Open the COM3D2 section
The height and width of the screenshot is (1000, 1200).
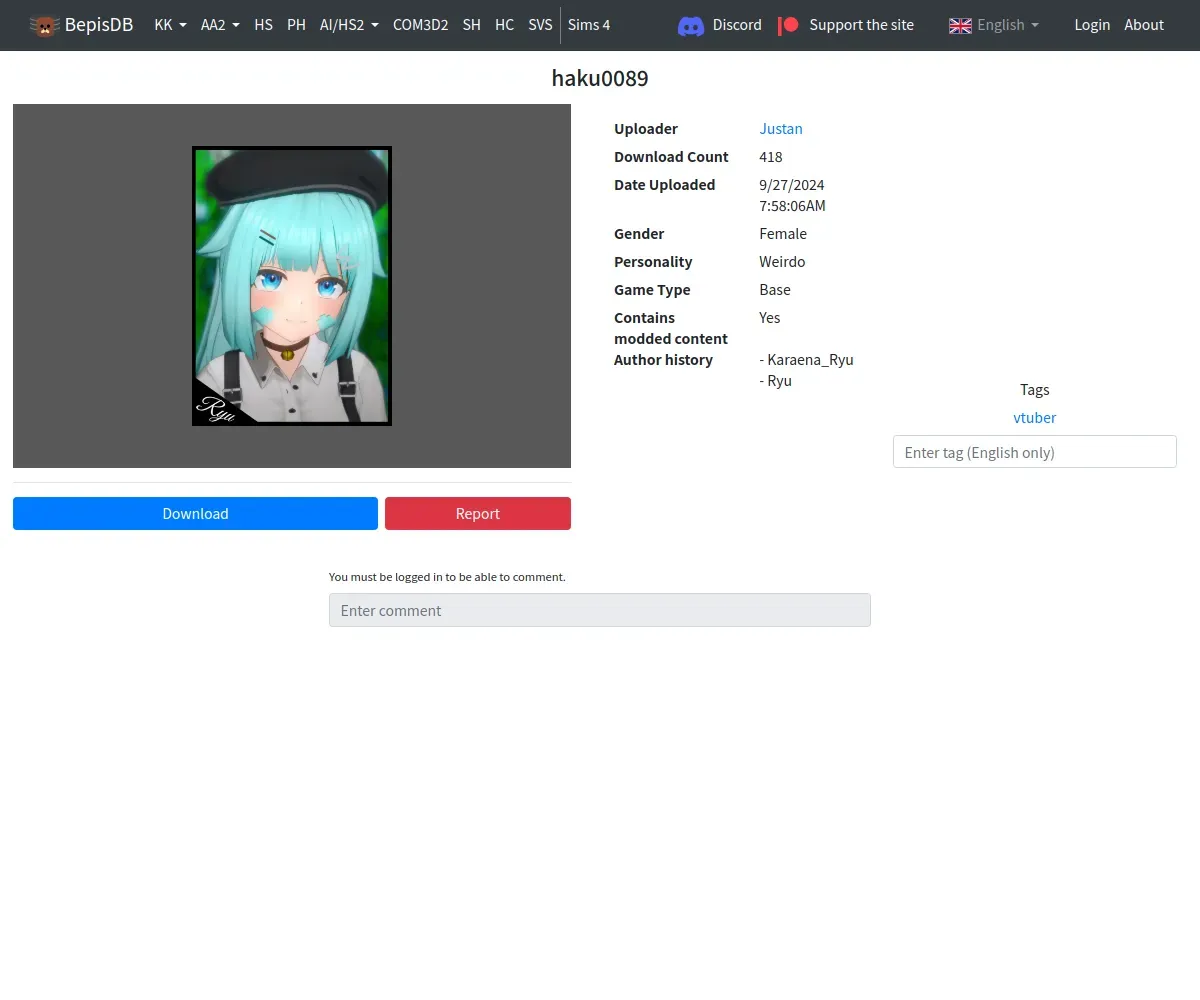click(x=420, y=25)
